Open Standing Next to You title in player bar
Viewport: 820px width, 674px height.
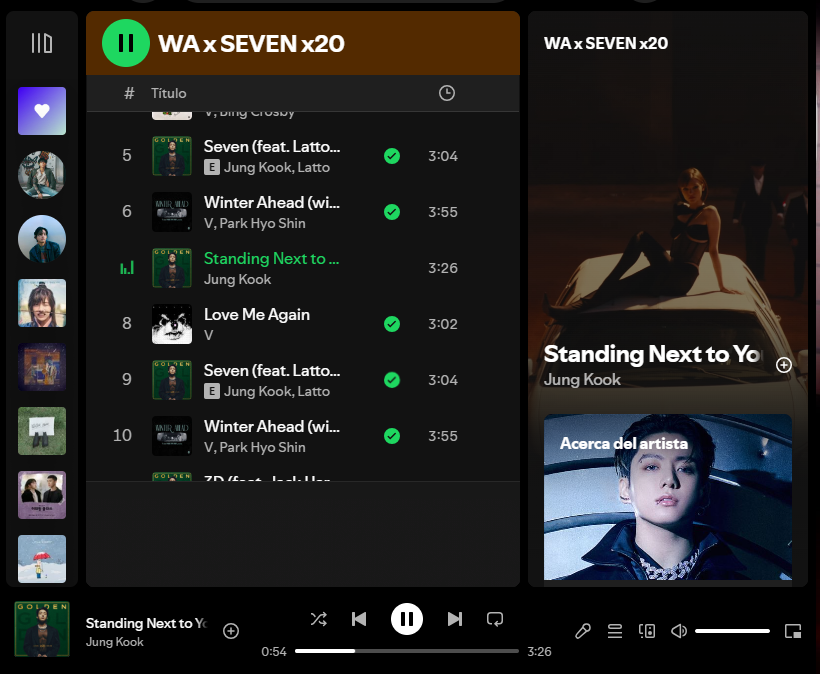coord(146,623)
